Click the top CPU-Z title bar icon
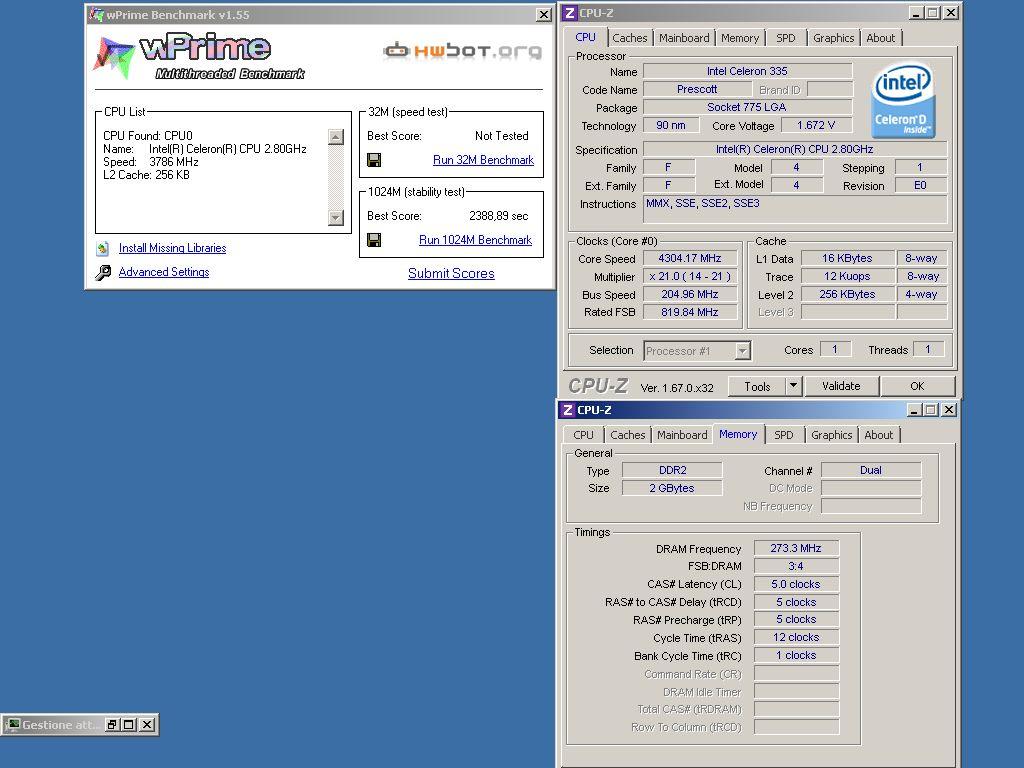 coord(570,13)
